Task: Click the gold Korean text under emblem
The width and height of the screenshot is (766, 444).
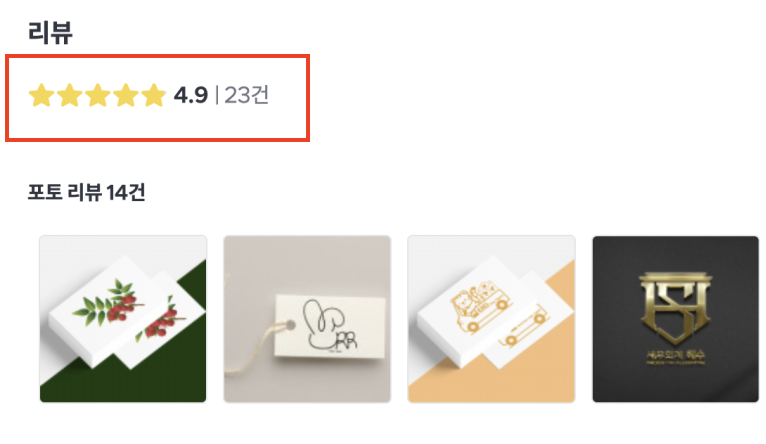Action: (676, 357)
